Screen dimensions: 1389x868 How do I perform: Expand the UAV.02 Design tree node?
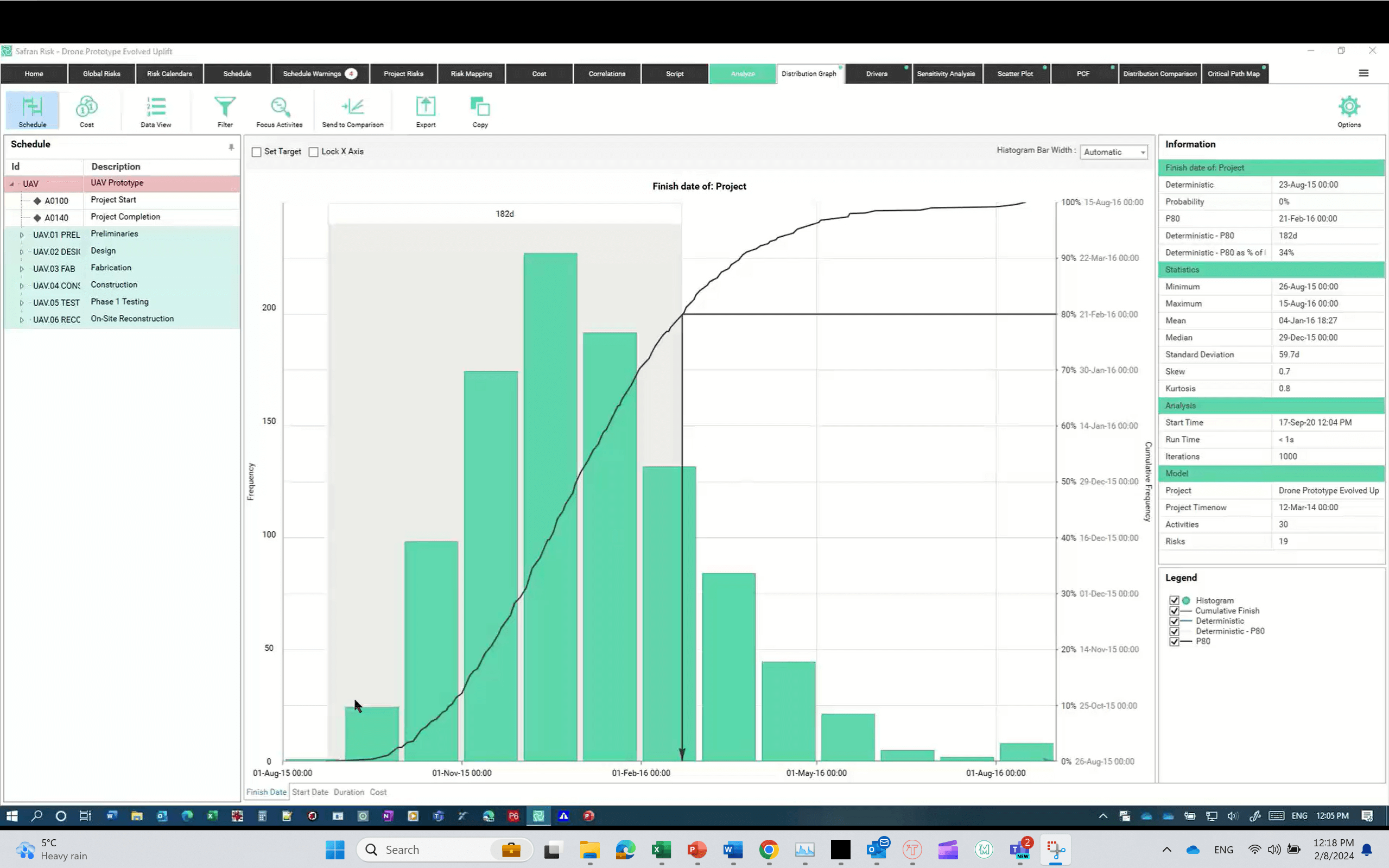(22, 252)
